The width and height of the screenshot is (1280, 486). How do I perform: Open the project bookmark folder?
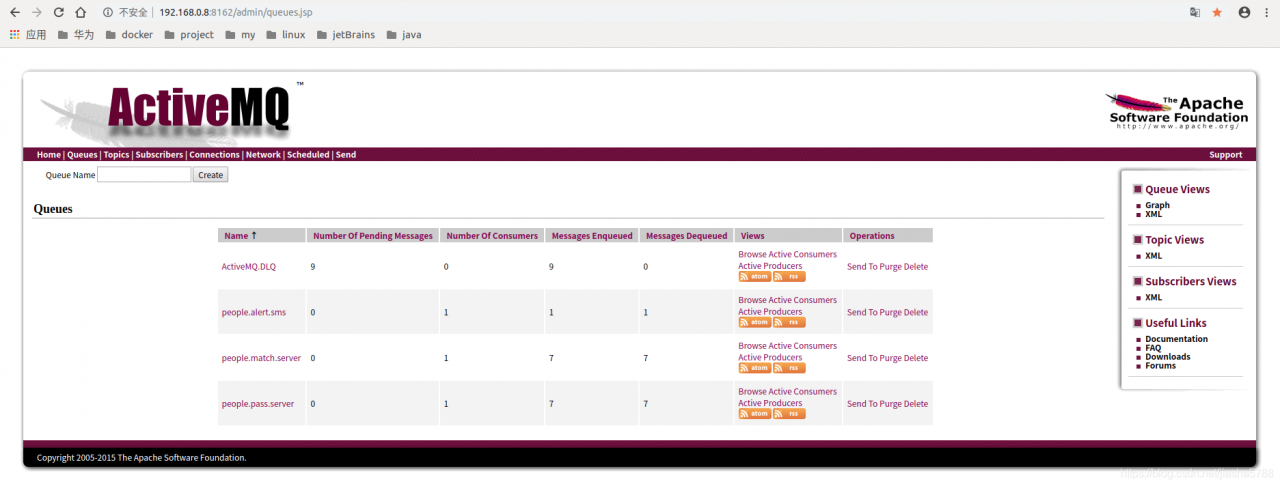point(188,34)
